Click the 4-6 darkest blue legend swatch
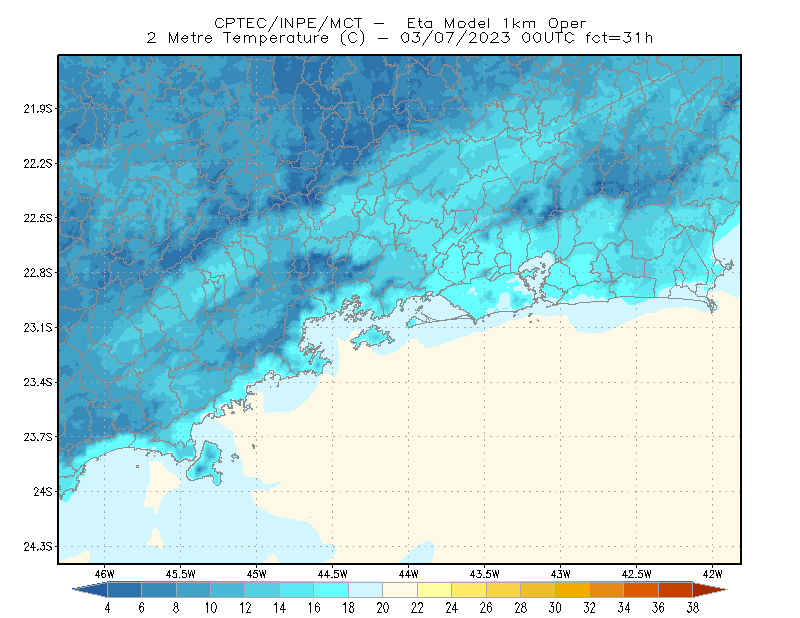Viewport: 800px width, 618px height. (124, 590)
